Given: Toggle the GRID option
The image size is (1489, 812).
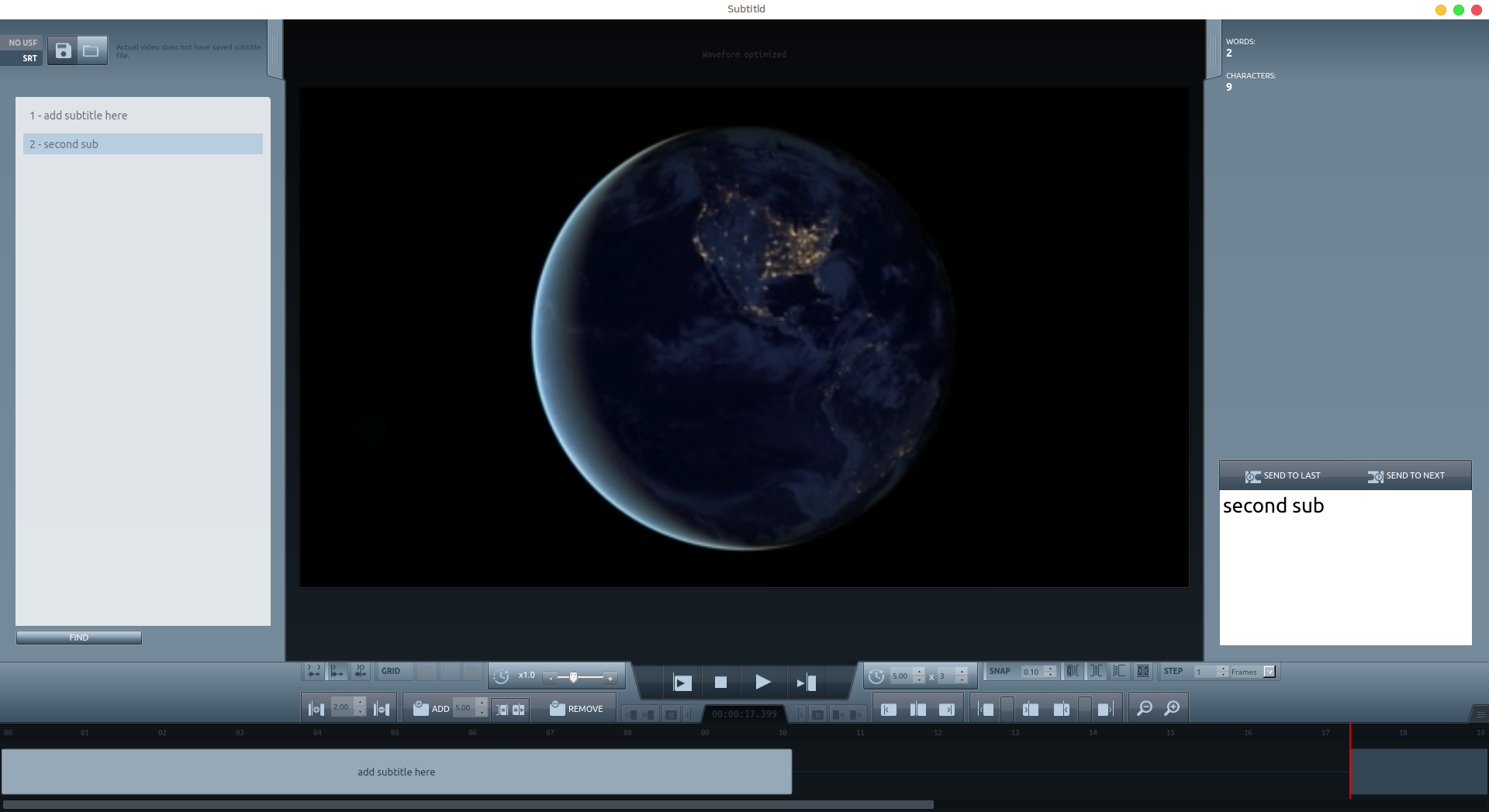Looking at the screenshot, I should [x=391, y=672].
